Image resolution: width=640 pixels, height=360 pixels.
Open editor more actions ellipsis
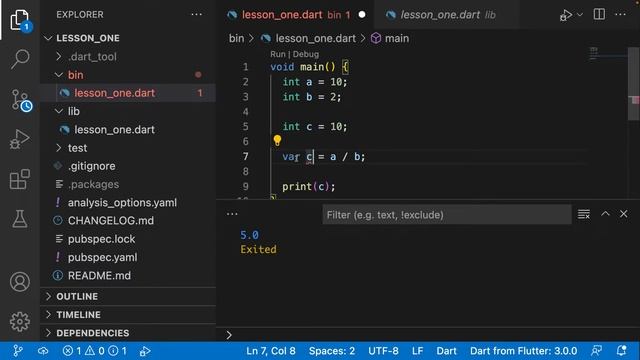pos(620,14)
